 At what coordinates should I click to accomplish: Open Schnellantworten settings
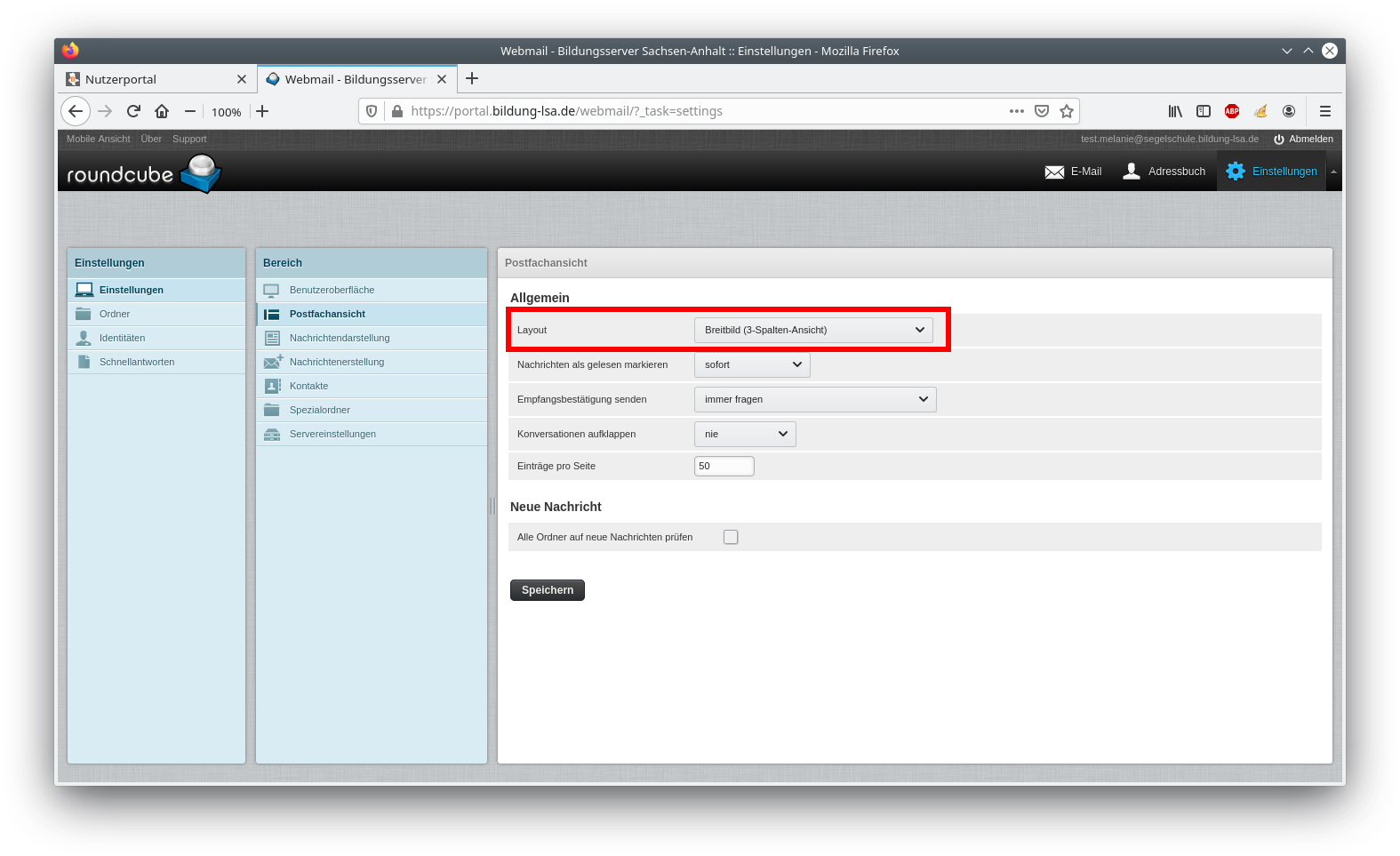click(x=156, y=362)
